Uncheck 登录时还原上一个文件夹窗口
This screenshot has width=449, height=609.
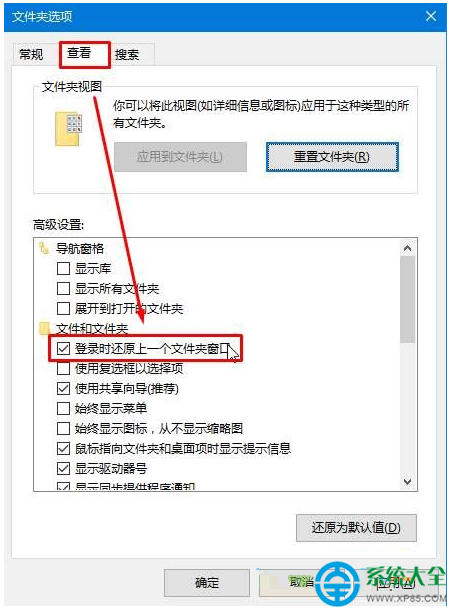(x=63, y=348)
